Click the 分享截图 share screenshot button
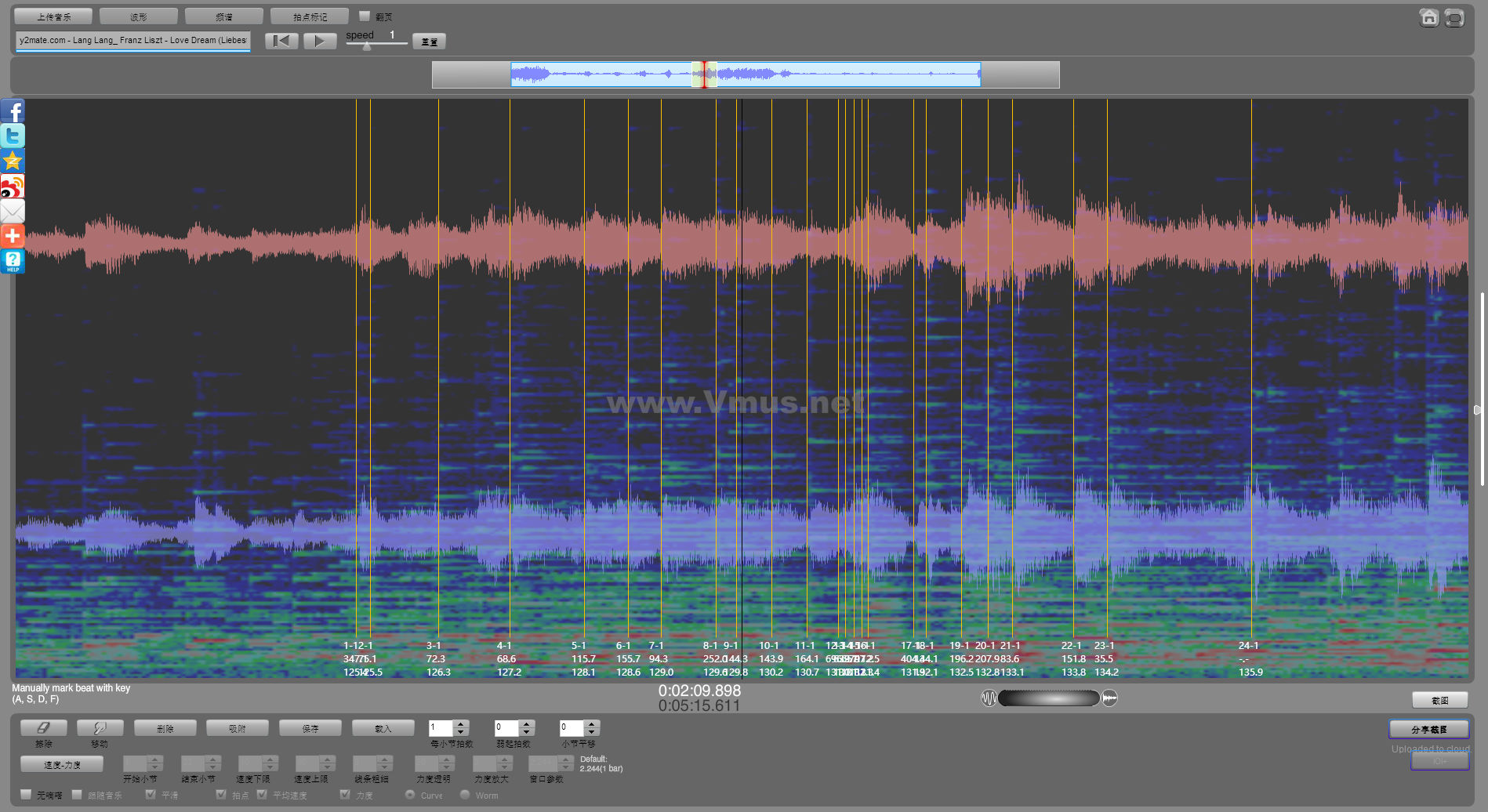The height and width of the screenshot is (812, 1488). pyautogui.click(x=1429, y=729)
